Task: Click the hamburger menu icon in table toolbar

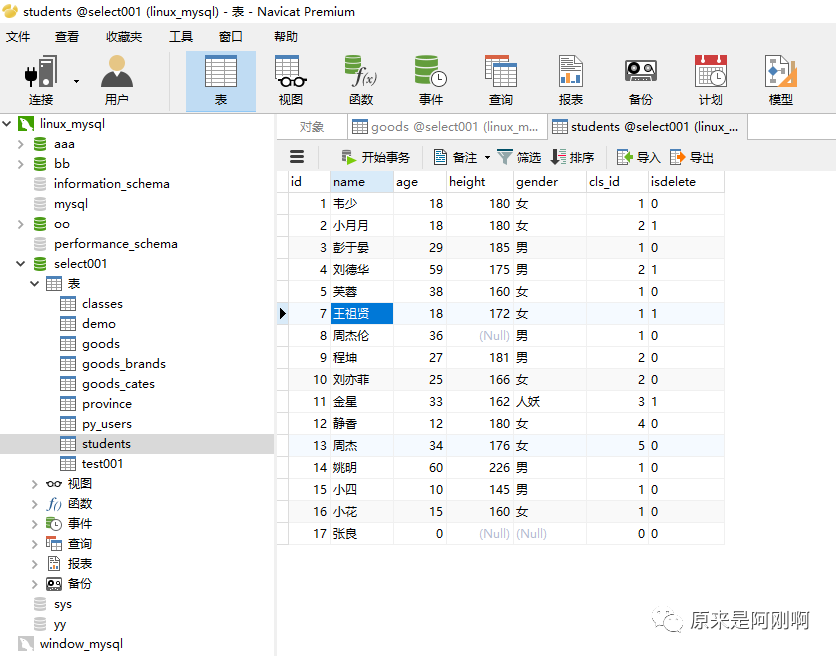Action: click(x=297, y=157)
